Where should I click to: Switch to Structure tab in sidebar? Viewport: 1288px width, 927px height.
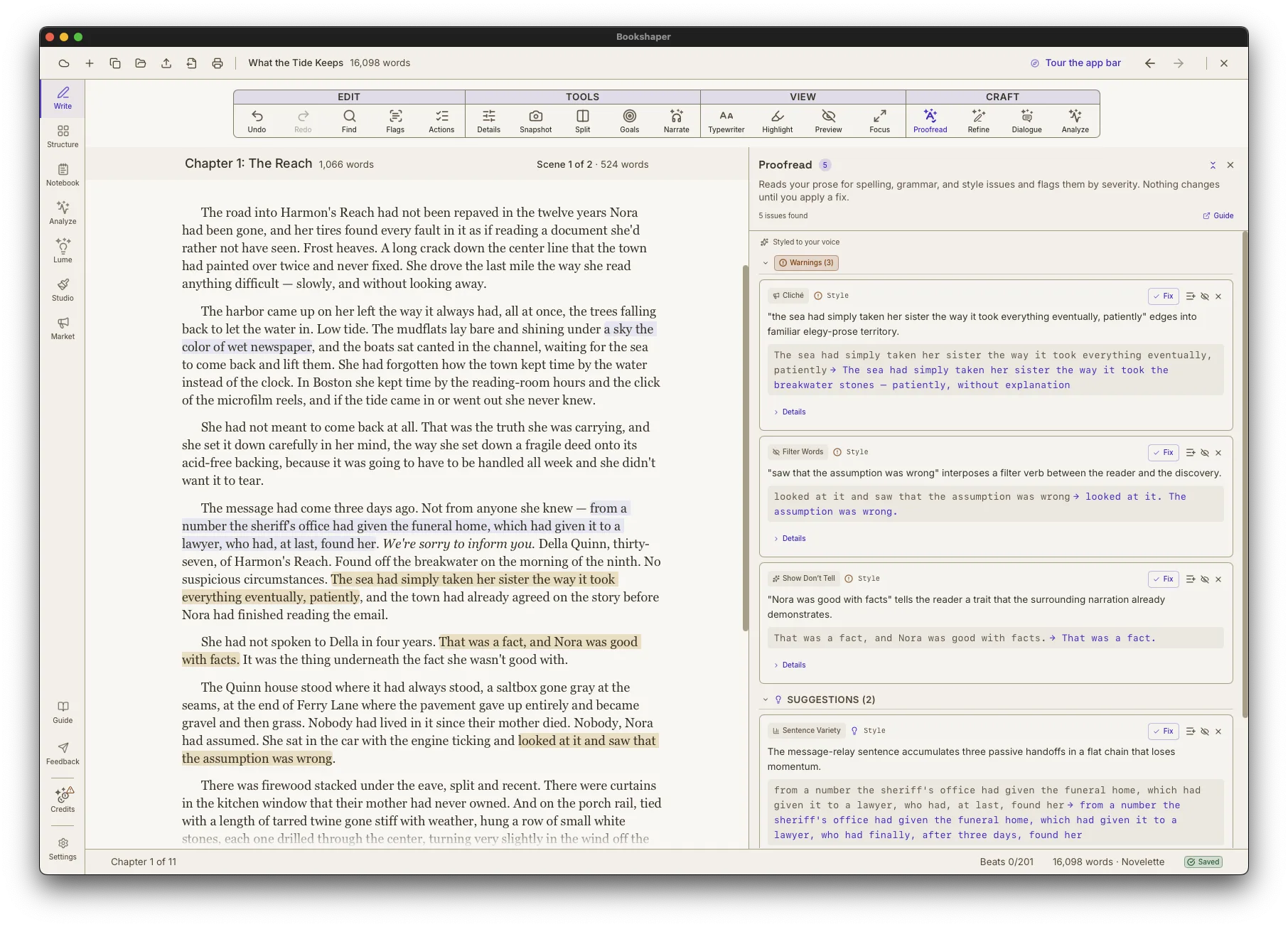(x=63, y=136)
